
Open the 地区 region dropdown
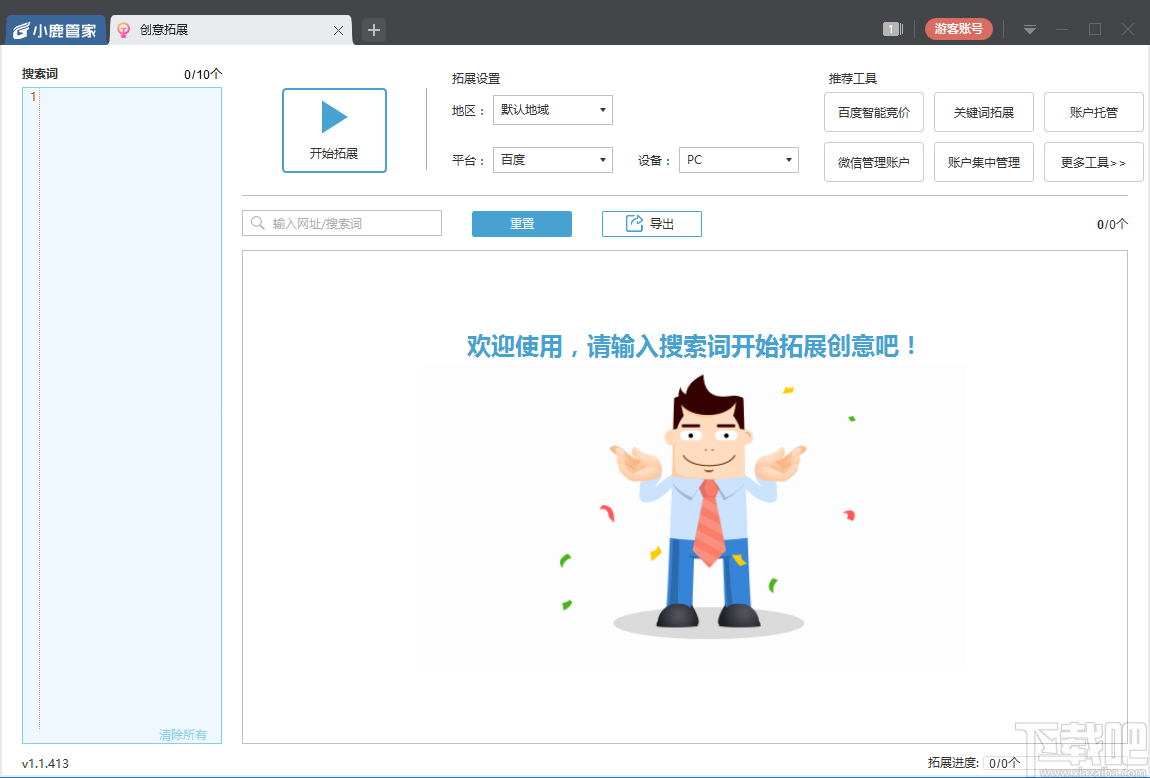coord(552,110)
